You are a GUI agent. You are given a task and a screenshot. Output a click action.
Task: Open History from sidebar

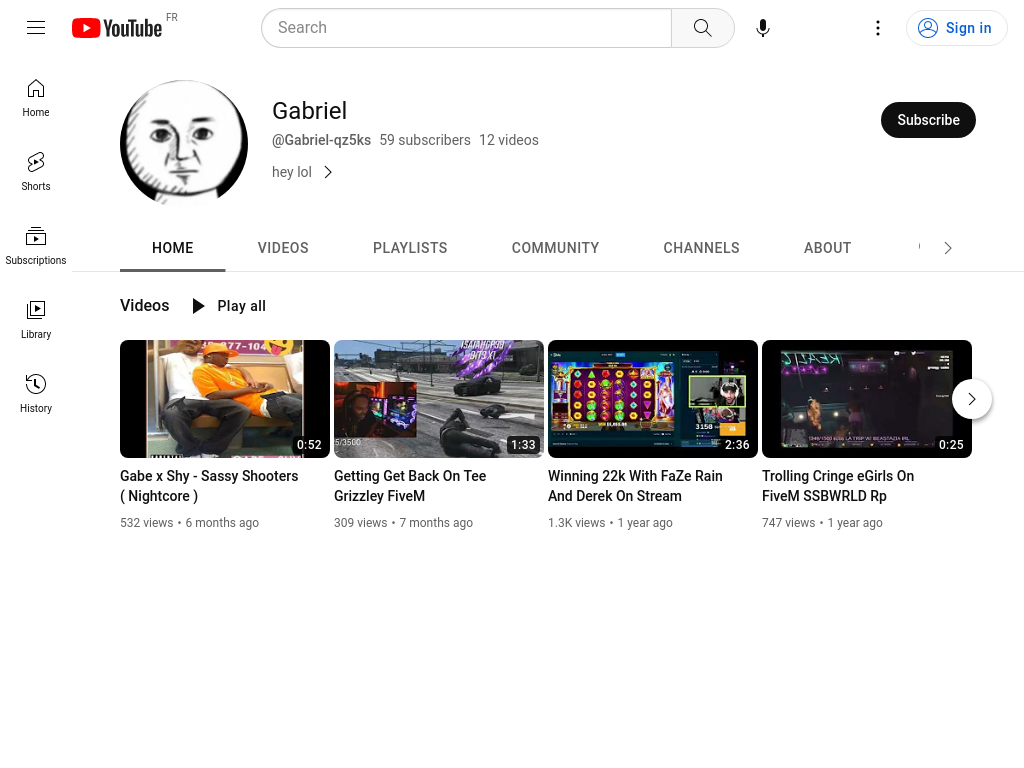coord(36,394)
